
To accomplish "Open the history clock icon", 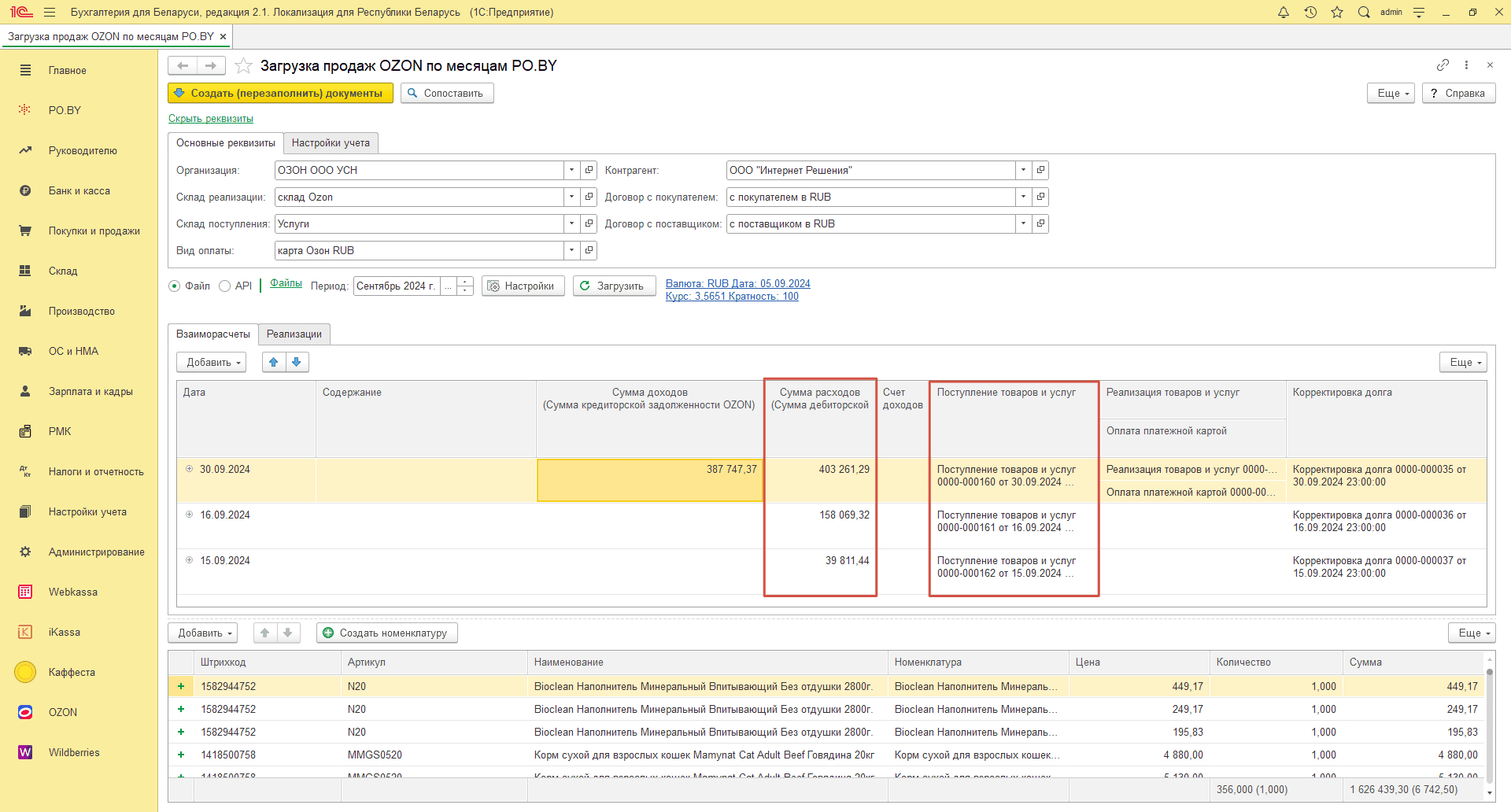I will tap(1310, 12).
